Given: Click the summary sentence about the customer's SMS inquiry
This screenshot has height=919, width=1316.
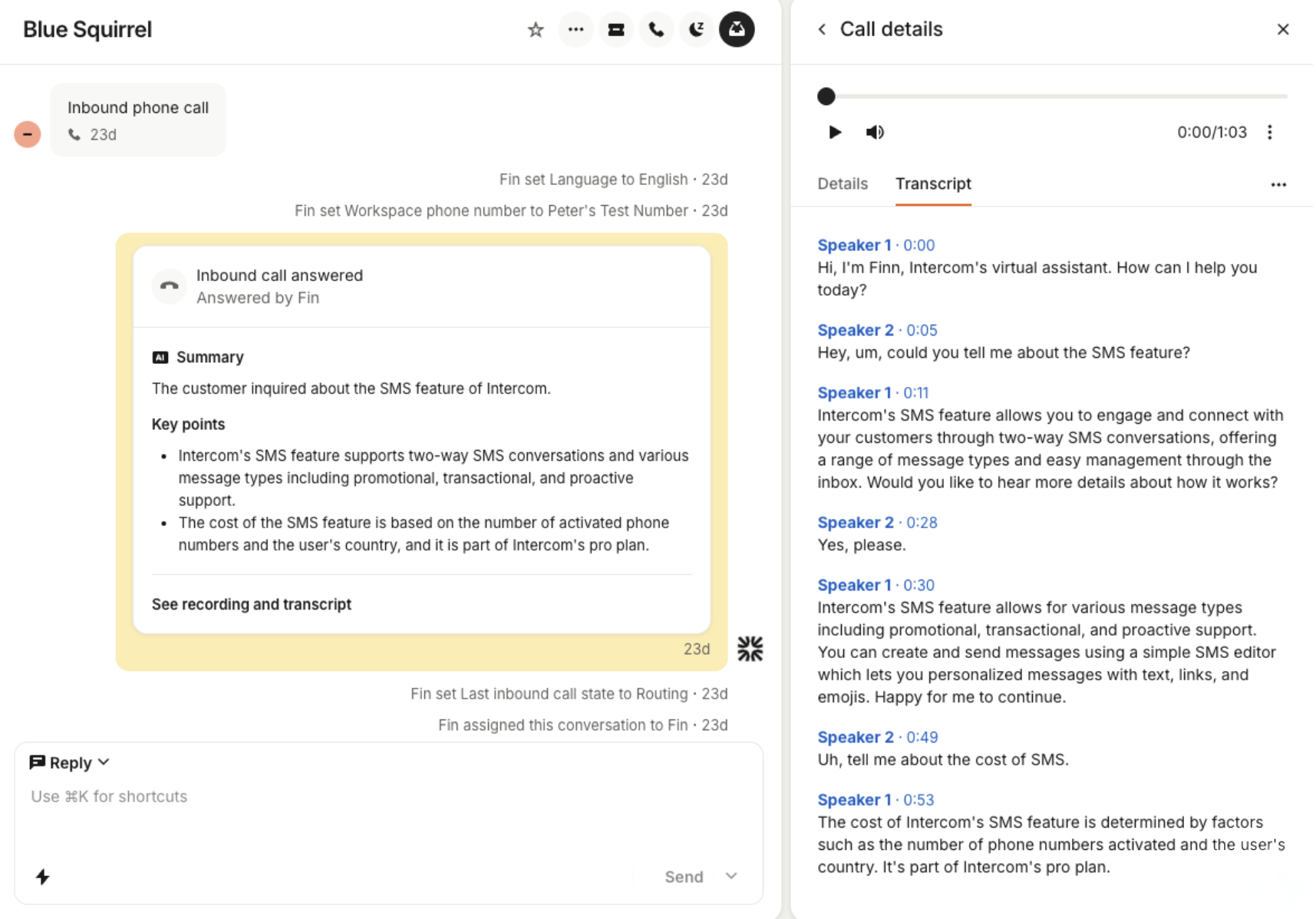Looking at the screenshot, I should [351, 389].
